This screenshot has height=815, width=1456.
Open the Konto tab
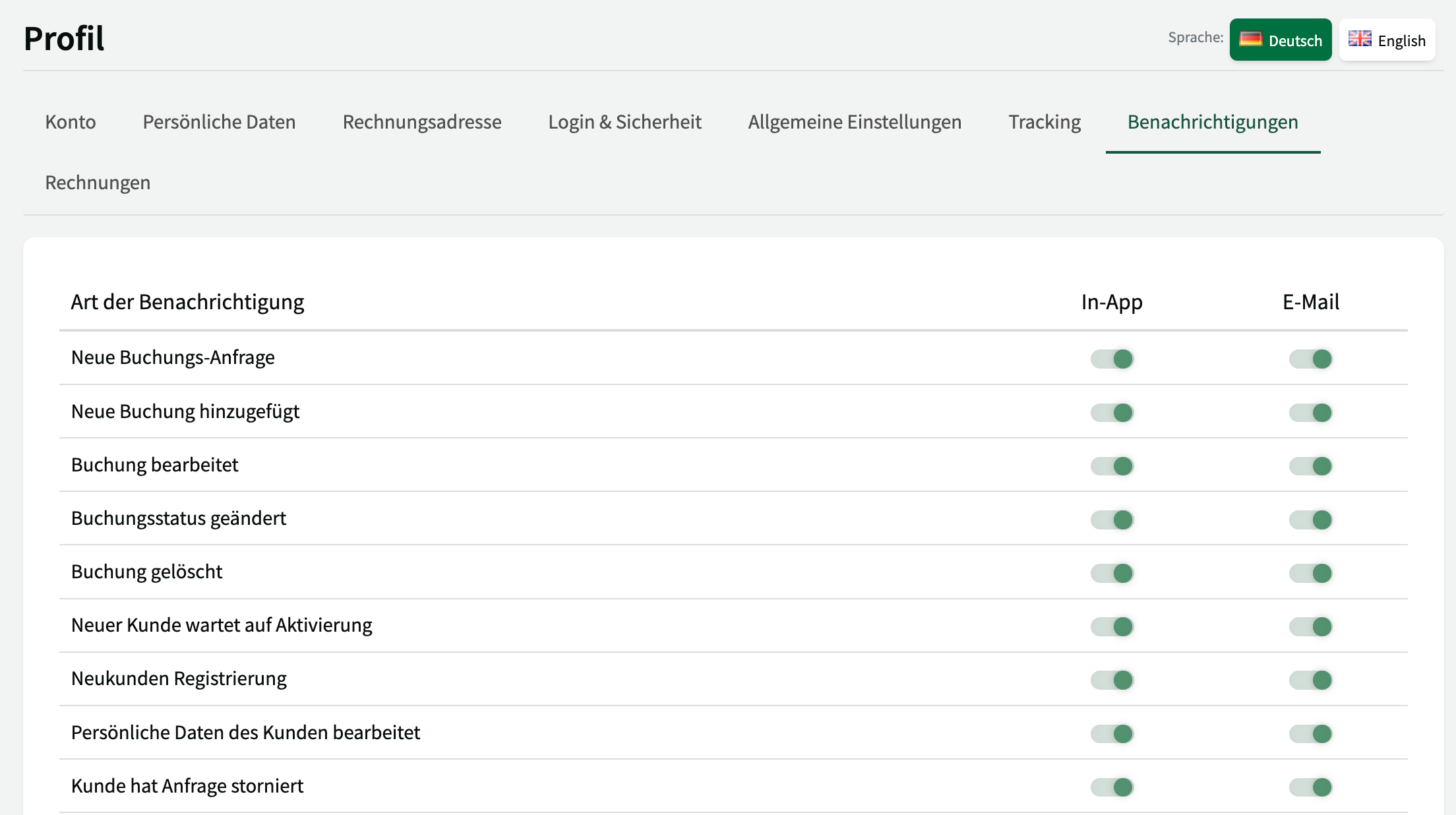pyautogui.click(x=71, y=122)
